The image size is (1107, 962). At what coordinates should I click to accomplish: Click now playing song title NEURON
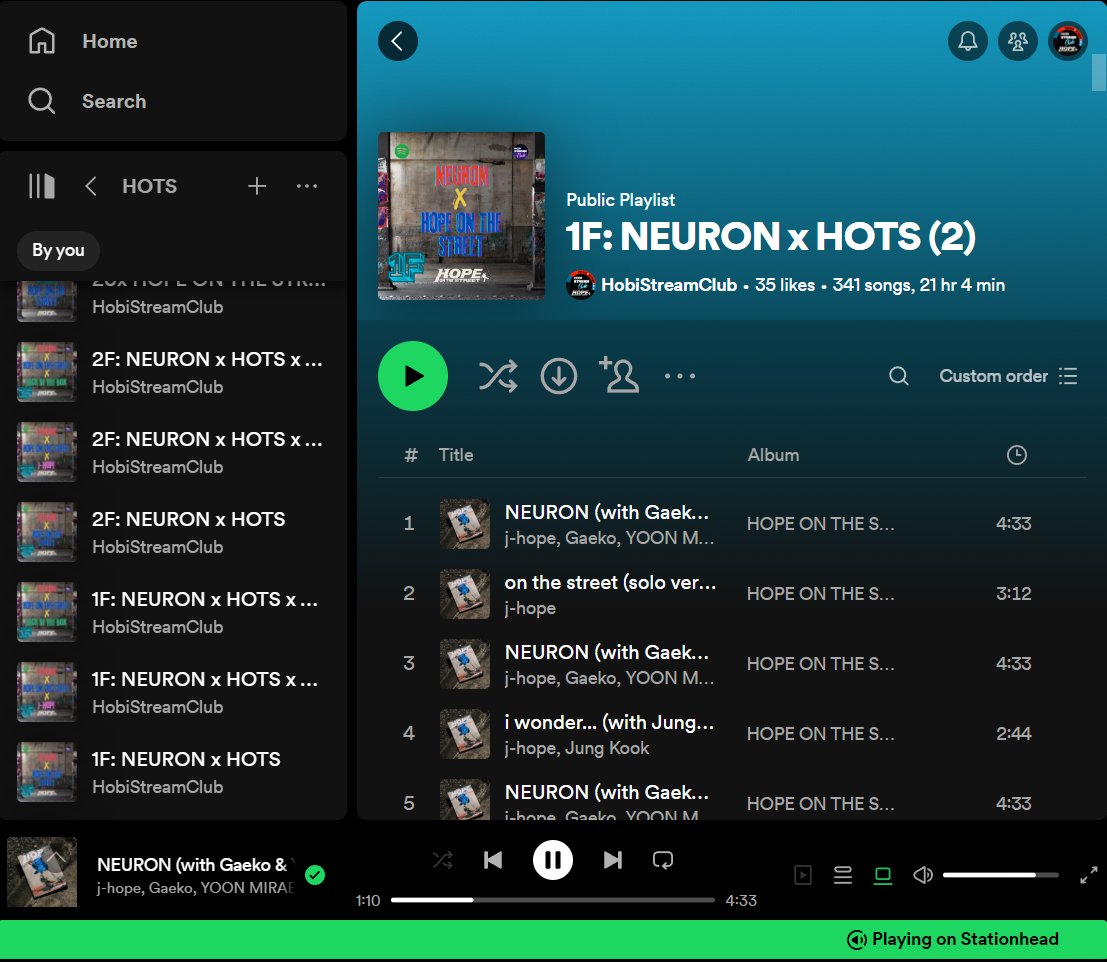point(193,865)
